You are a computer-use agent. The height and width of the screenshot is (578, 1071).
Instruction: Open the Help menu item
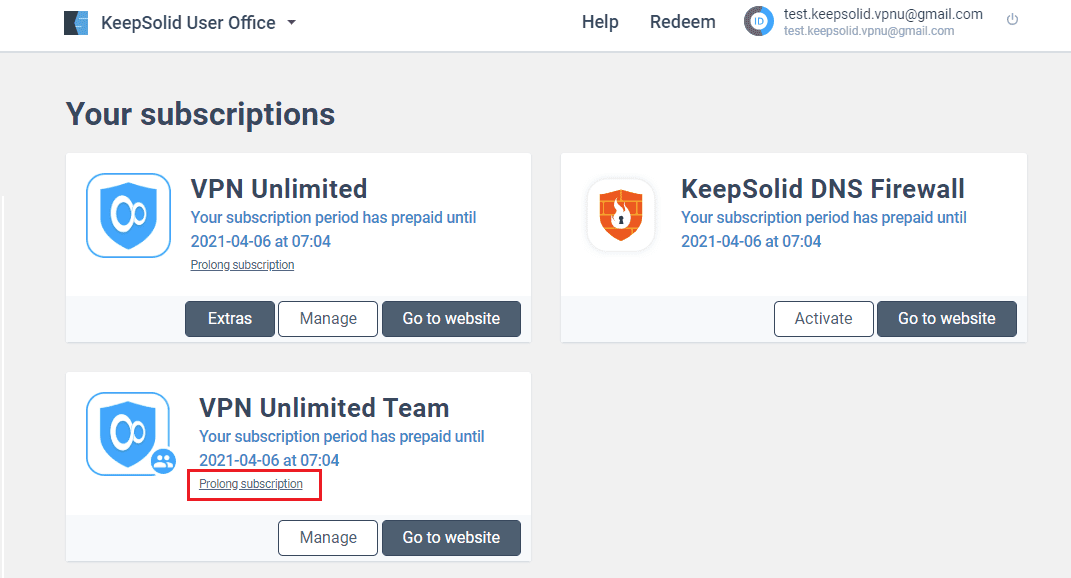(600, 22)
